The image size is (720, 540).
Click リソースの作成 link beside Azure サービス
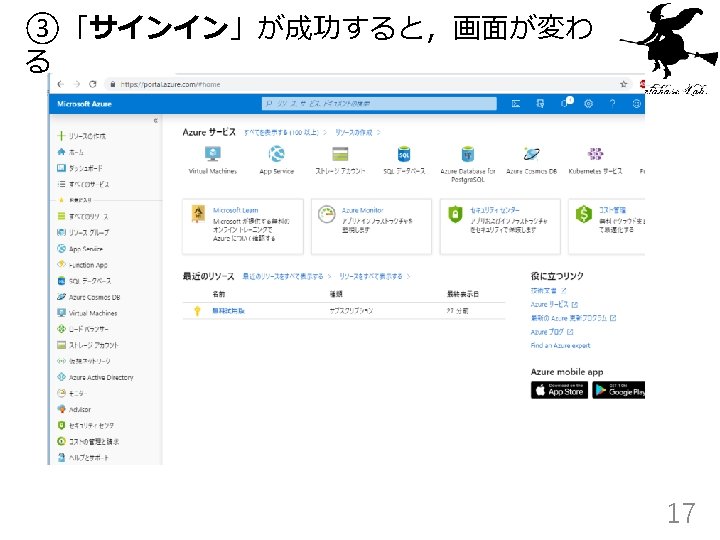(354, 132)
